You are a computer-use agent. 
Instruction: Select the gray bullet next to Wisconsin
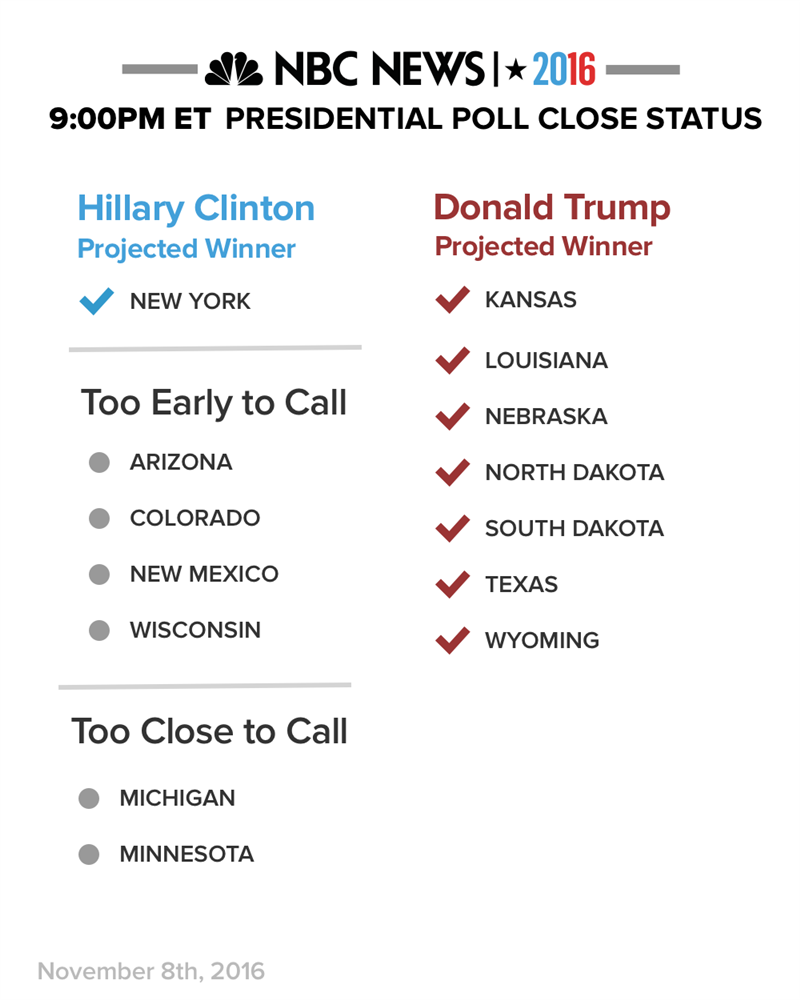(99, 630)
